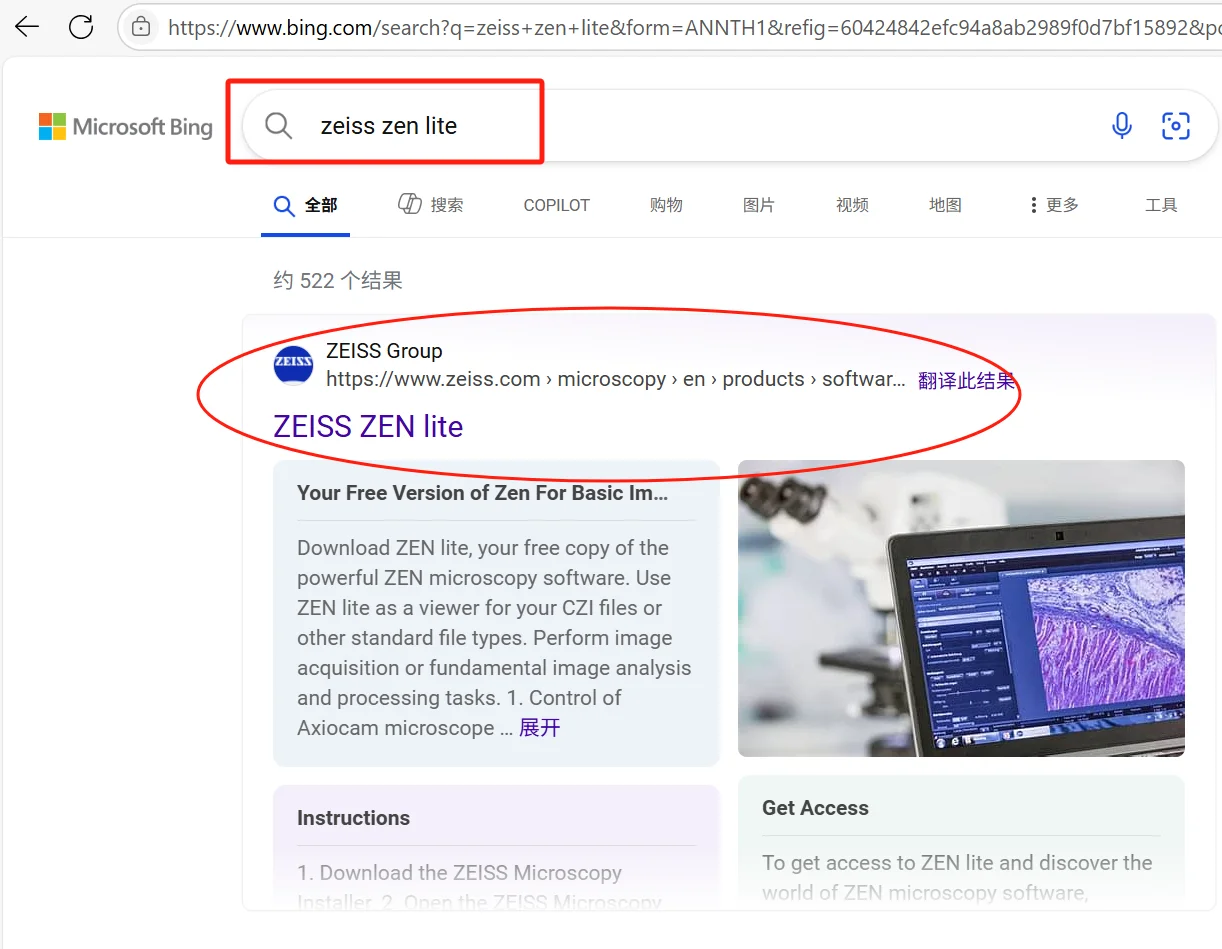Switch to the 图片 images tab
Image resolution: width=1222 pixels, height=949 pixels.
(759, 205)
